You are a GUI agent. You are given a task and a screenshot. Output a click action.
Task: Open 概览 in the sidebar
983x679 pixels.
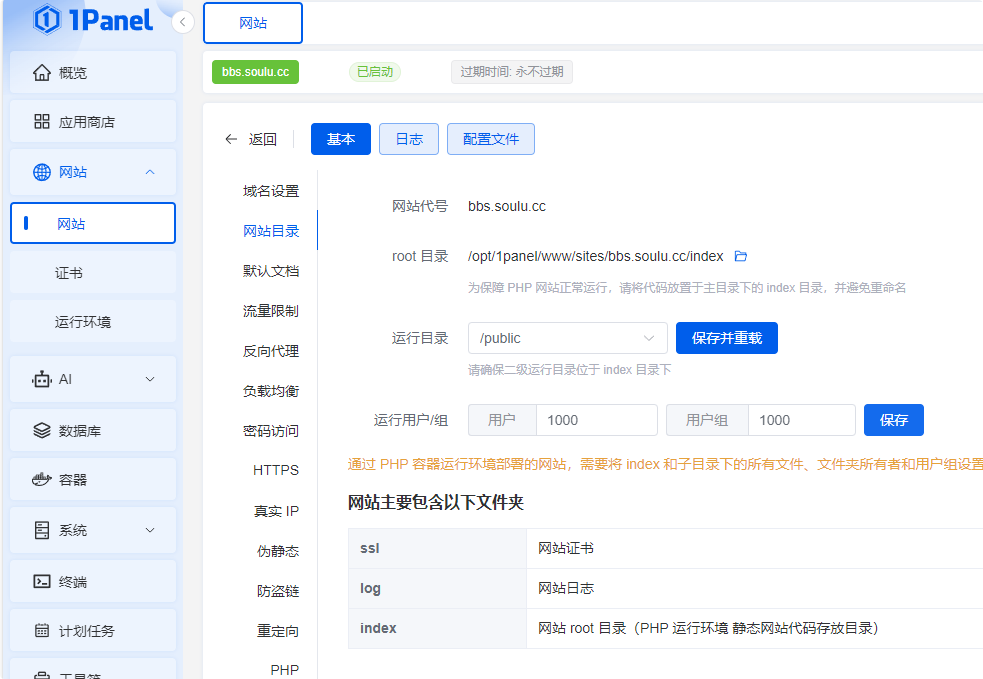(93, 73)
